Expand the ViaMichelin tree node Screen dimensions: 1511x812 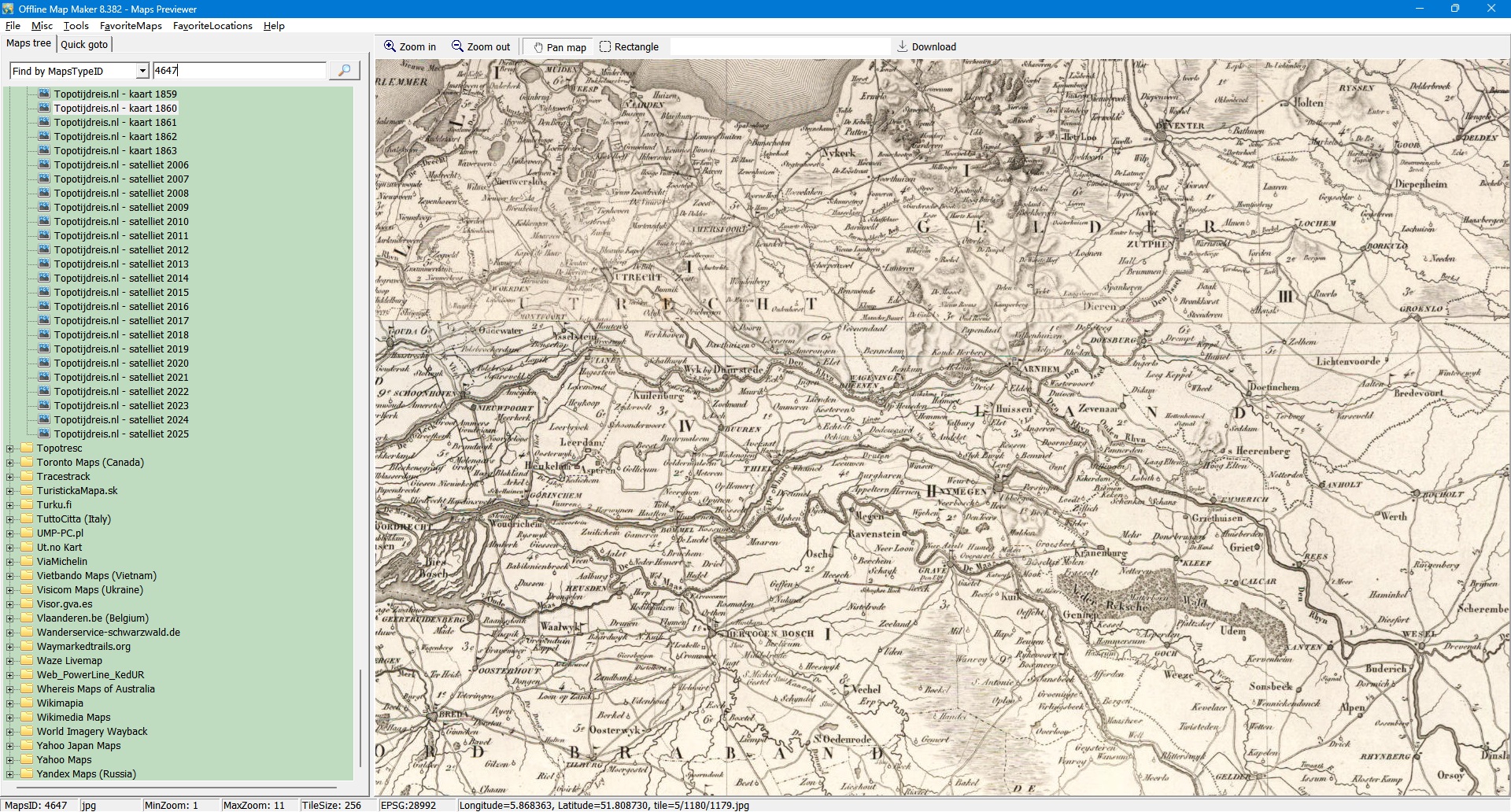[x=10, y=562]
